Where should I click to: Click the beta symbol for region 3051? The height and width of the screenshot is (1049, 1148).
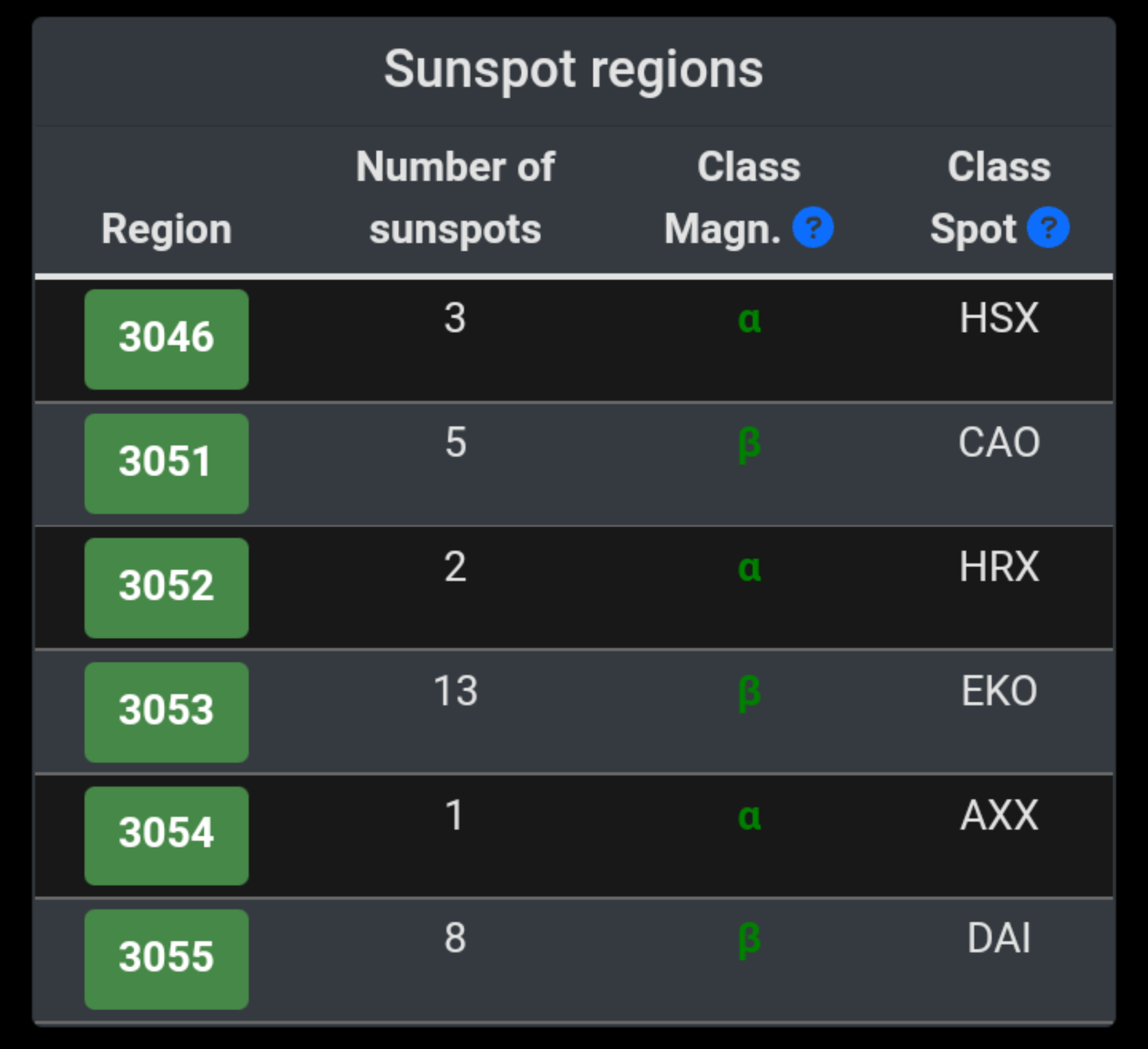click(749, 444)
